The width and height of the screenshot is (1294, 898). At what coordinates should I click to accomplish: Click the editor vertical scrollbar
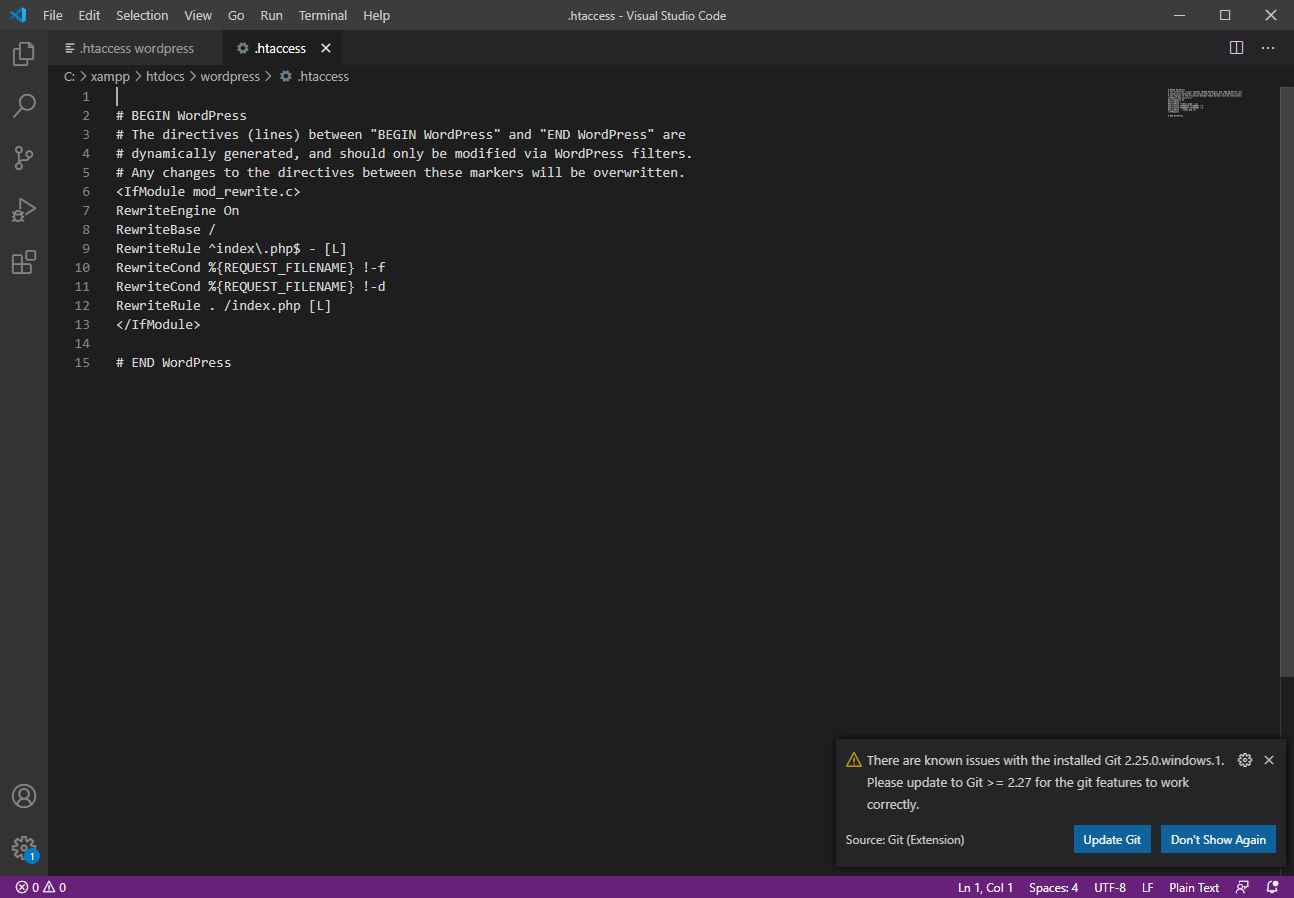[x=1287, y=380]
